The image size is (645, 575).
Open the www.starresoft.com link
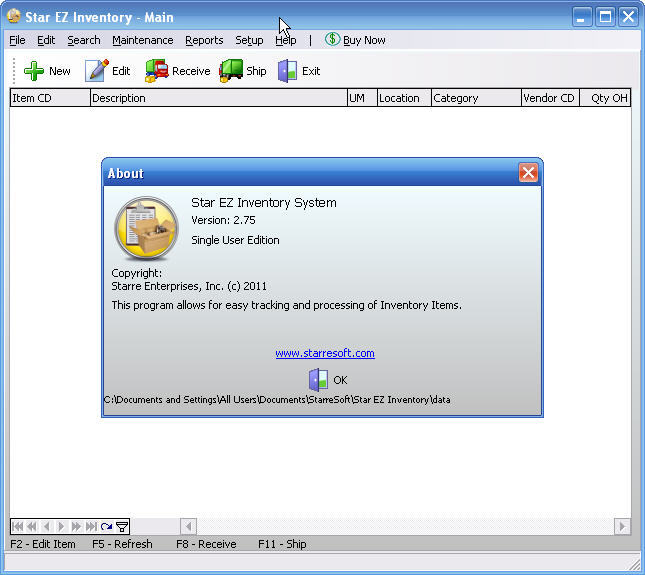point(325,353)
